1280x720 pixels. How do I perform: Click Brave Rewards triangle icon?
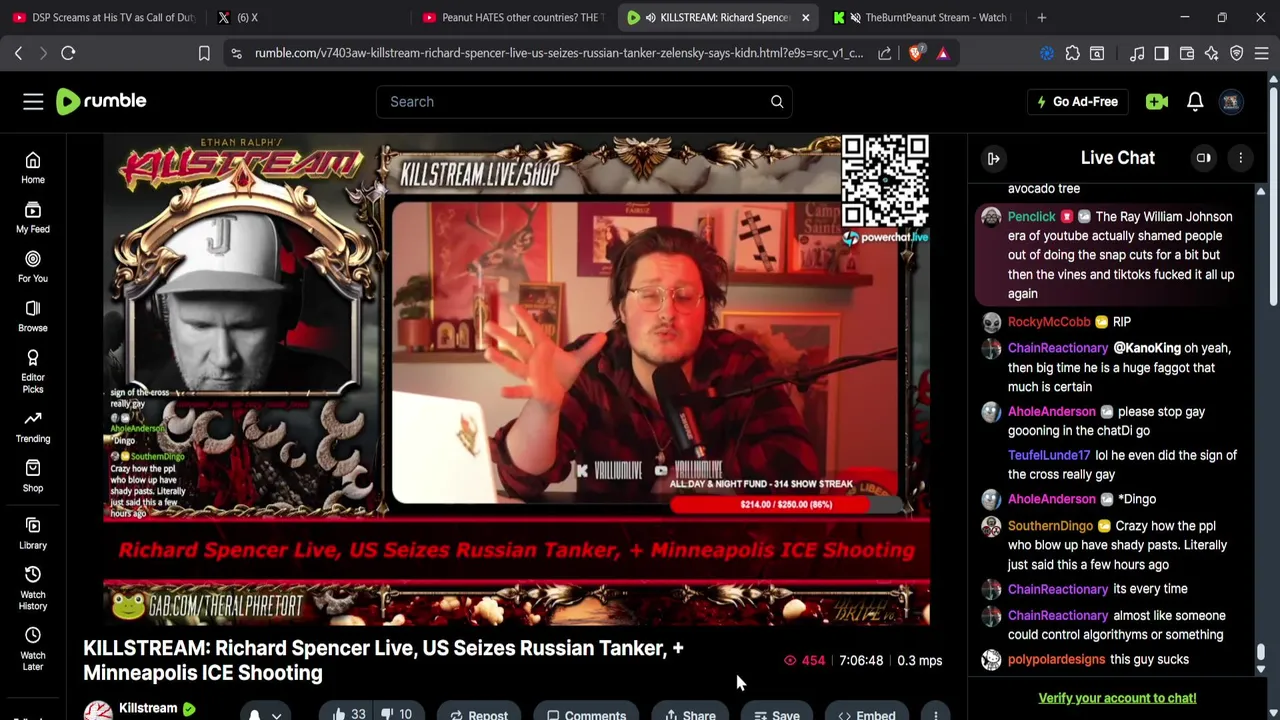pyautogui.click(x=943, y=53)
